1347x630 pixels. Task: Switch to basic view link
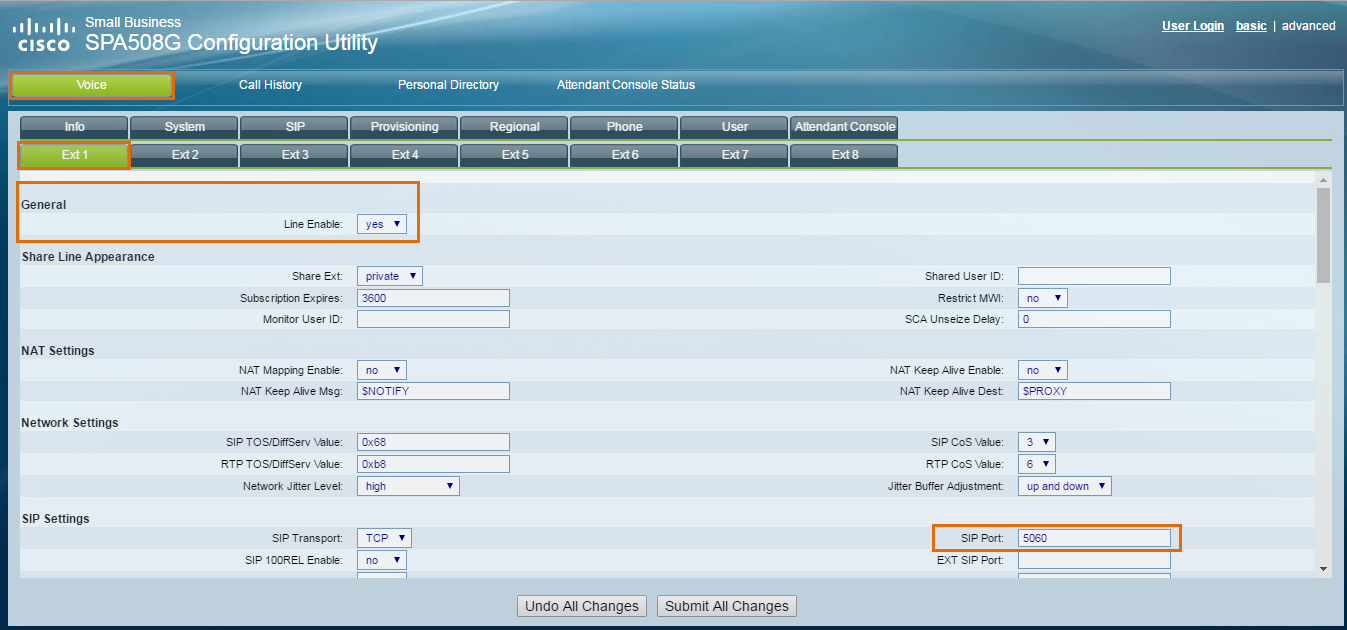click(1251, 26)
